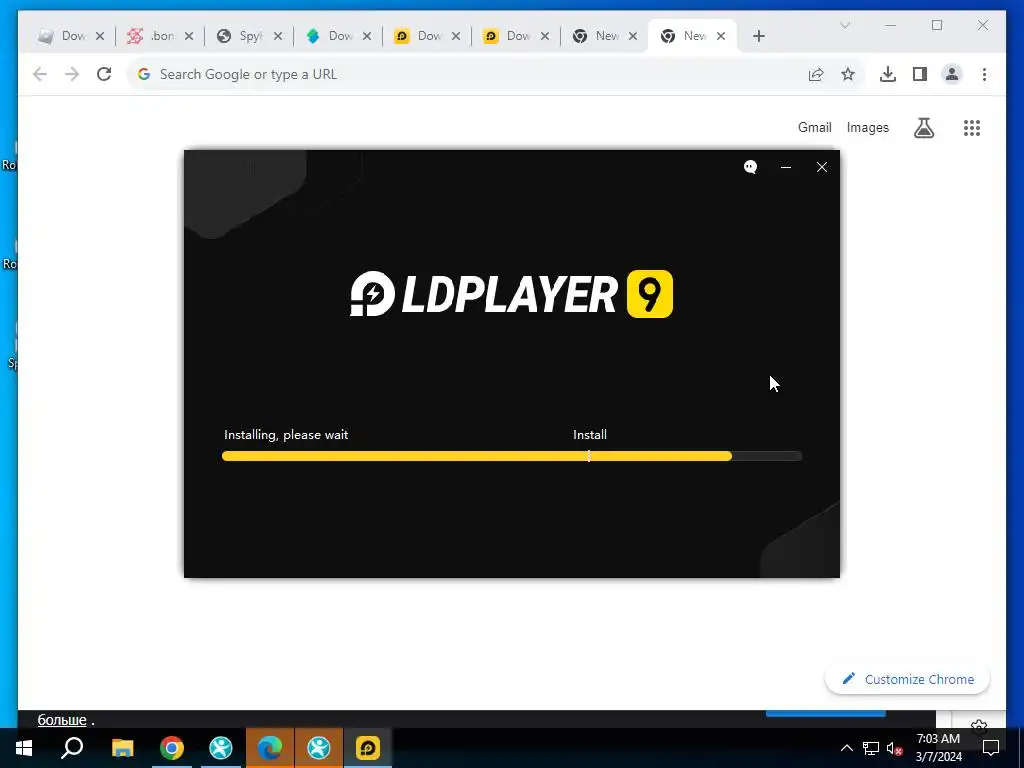Switch to the Dow tab with blue gem icon
Screen dimensions: 1024x768
[330, 36]
